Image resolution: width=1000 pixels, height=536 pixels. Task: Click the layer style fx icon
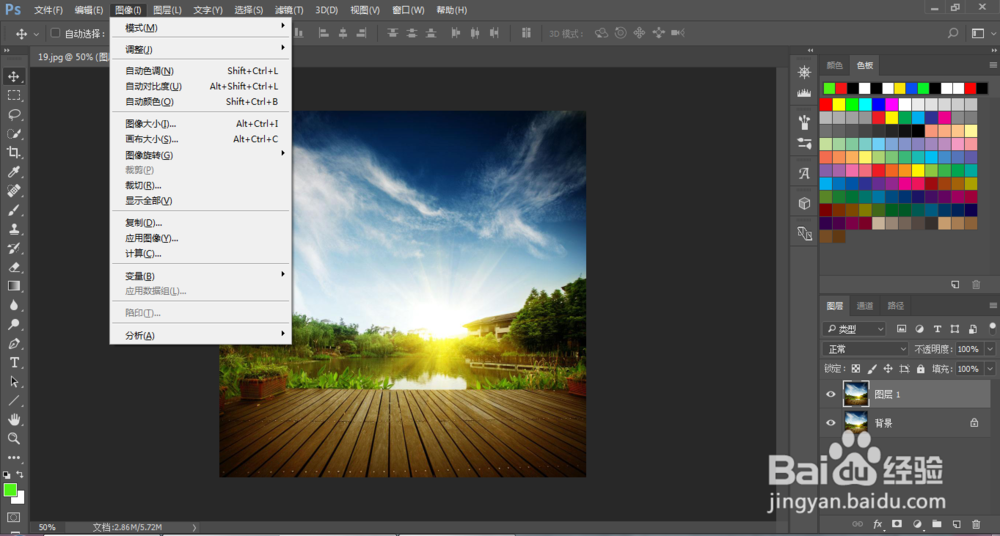tap(878, 524)
